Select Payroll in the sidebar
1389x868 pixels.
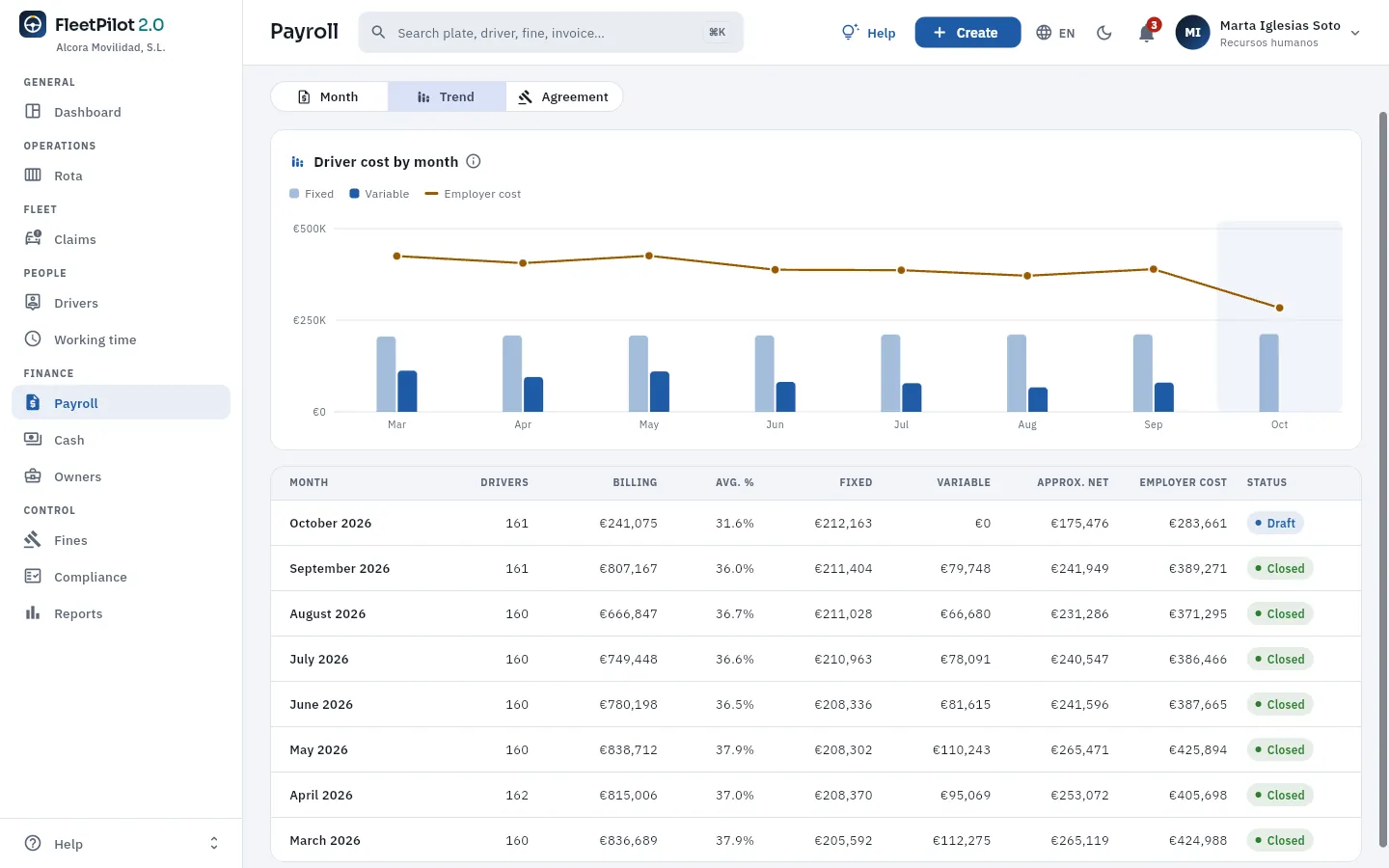121,403
